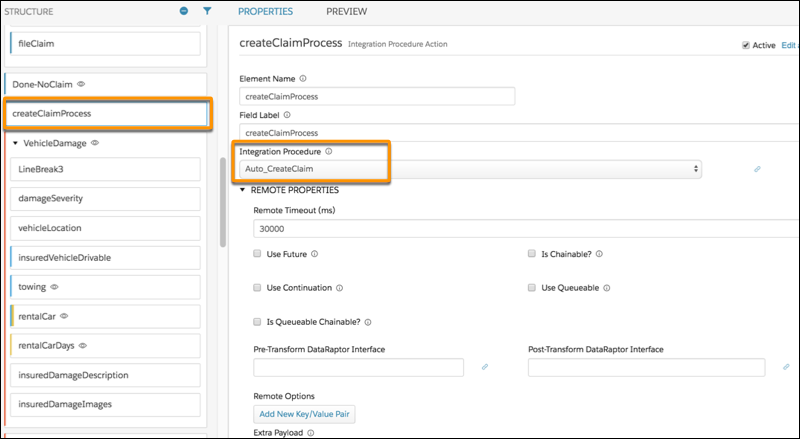The image size is (800, 439).
Task: Collapse the REMOTE PROPERTIES section
Action: coord(243,190)
